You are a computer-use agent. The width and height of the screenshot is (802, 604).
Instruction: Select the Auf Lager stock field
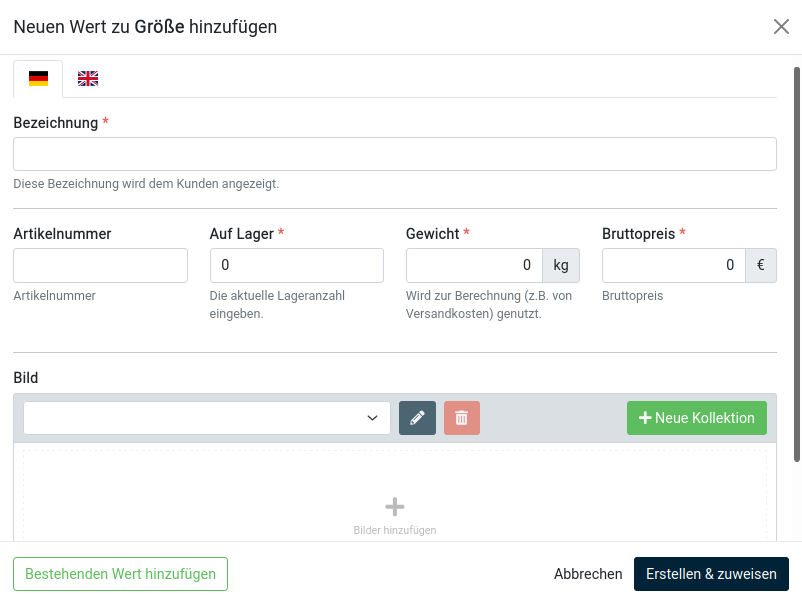[x=296, y=265]
